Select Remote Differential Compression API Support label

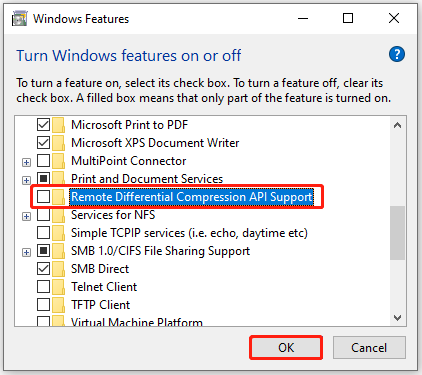pyautogui.click(x=192, y=197)
